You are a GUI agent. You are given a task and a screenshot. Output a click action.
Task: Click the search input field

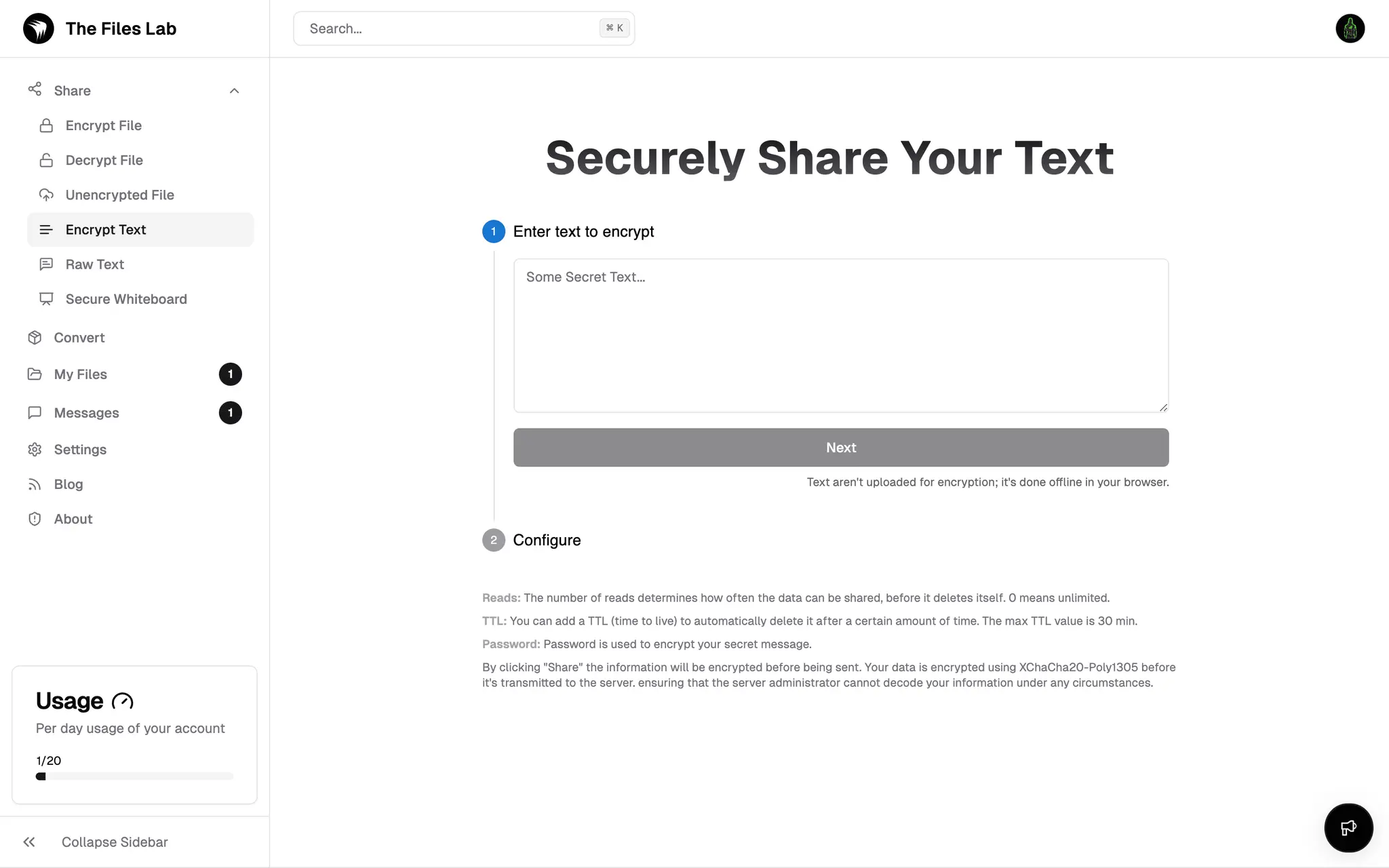click(x=464, y=28)
